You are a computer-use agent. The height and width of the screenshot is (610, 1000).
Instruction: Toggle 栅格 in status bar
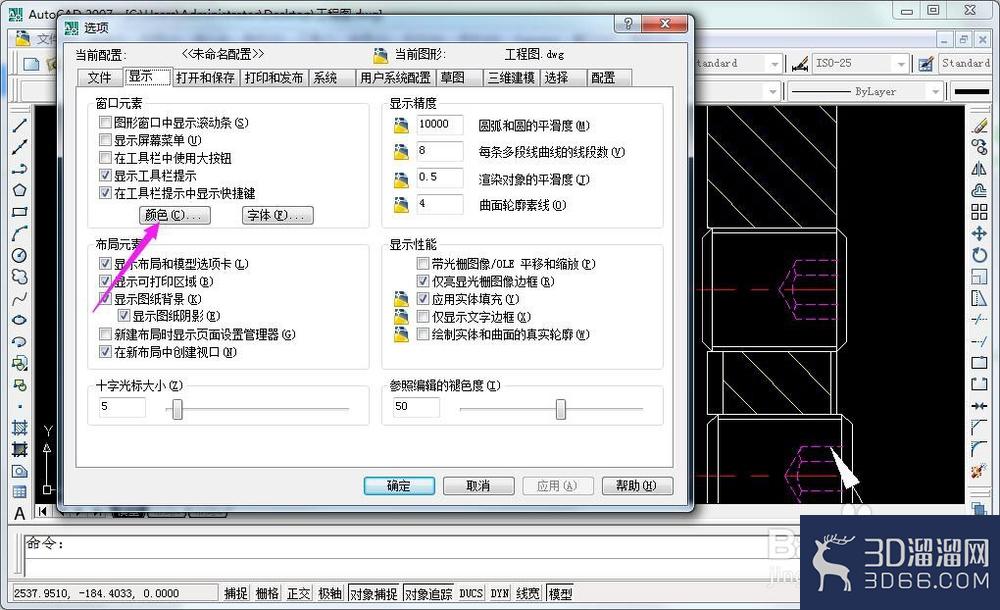(x=267, y=593)
